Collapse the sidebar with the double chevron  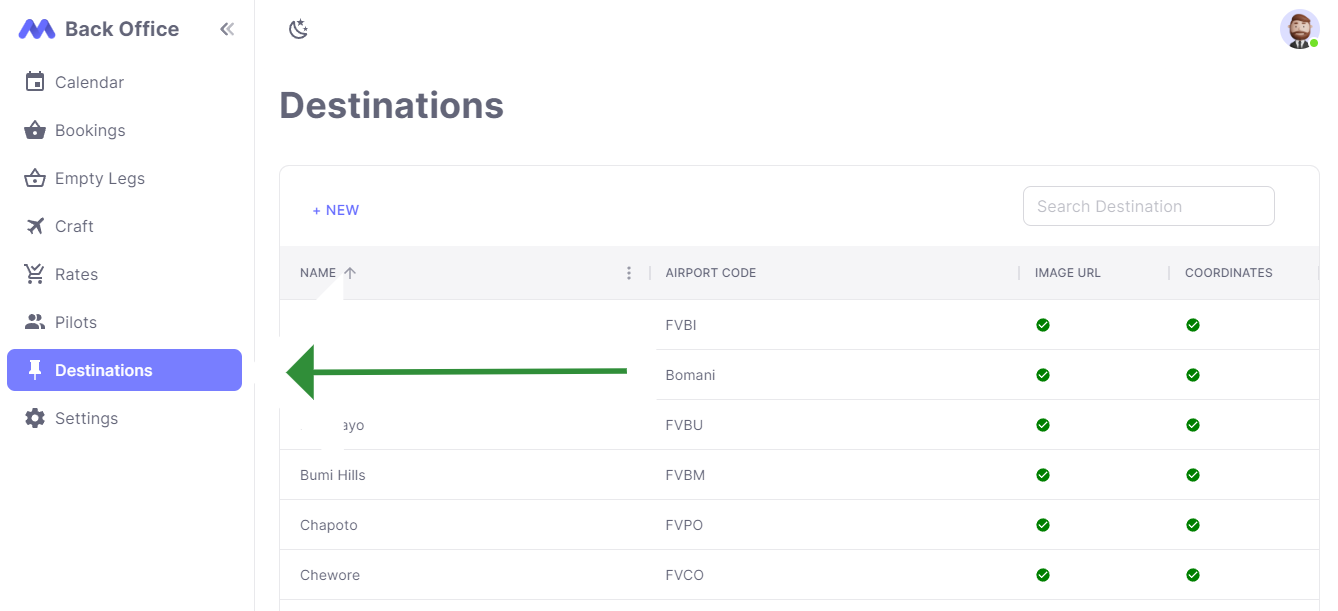tap(227, 29)
